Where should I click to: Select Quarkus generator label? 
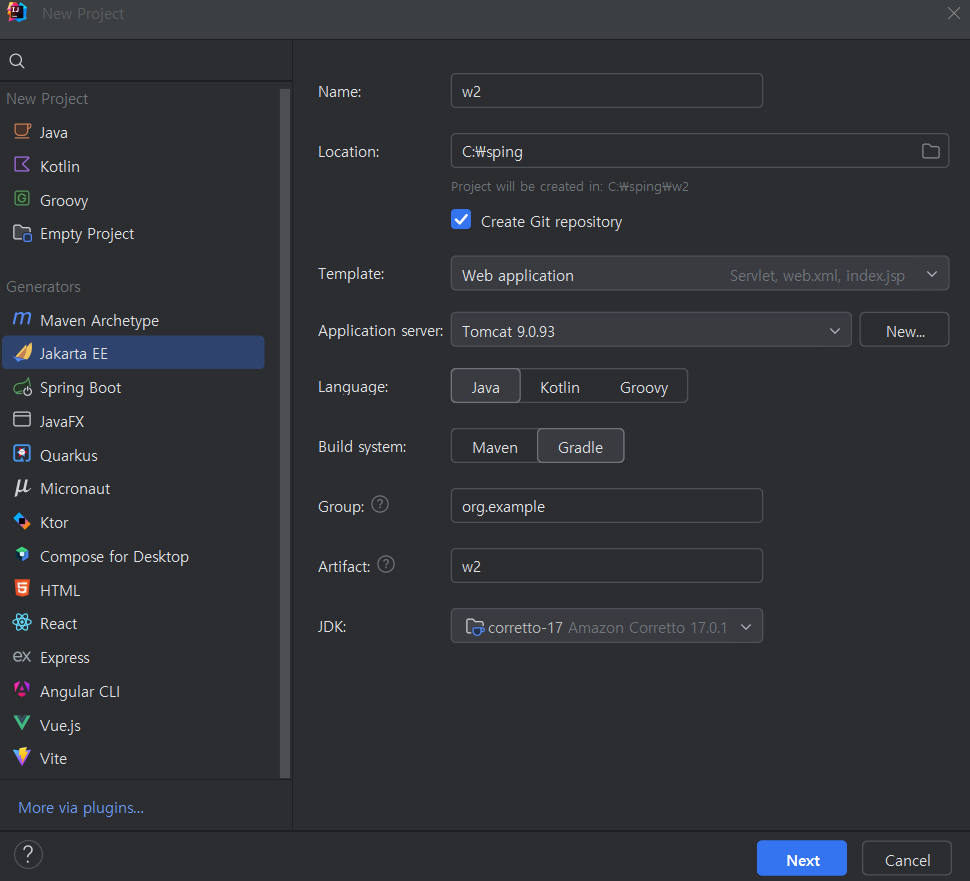(x=69, y=455)
